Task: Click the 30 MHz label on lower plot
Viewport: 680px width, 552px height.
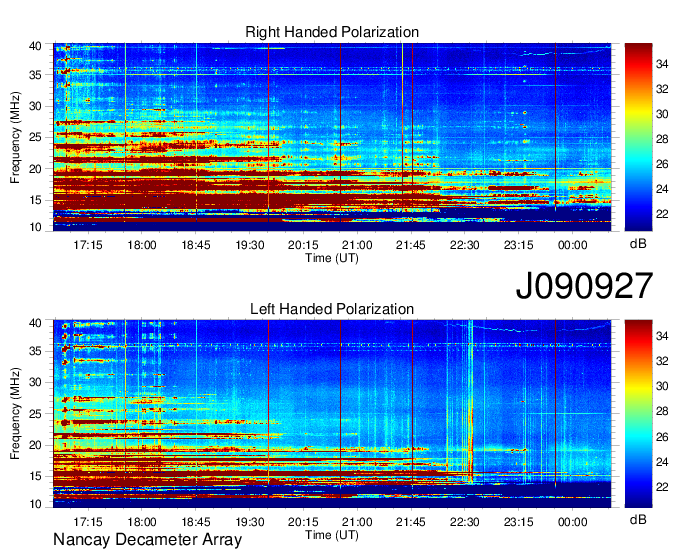Action: point(35,382)
